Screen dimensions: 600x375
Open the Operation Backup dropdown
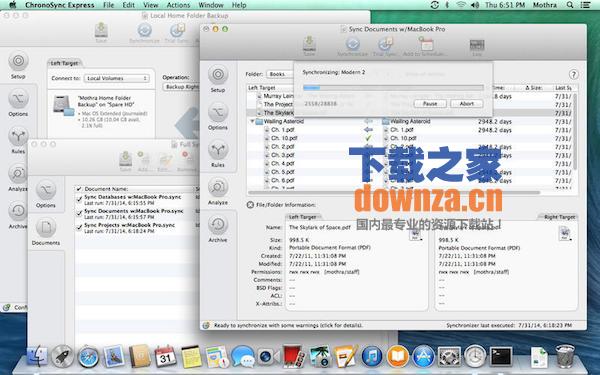point(182,87)
